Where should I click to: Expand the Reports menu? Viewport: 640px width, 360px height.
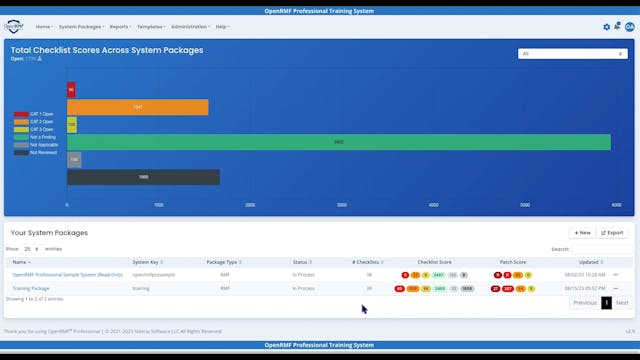pyautogui.click(x=120, y=27)
